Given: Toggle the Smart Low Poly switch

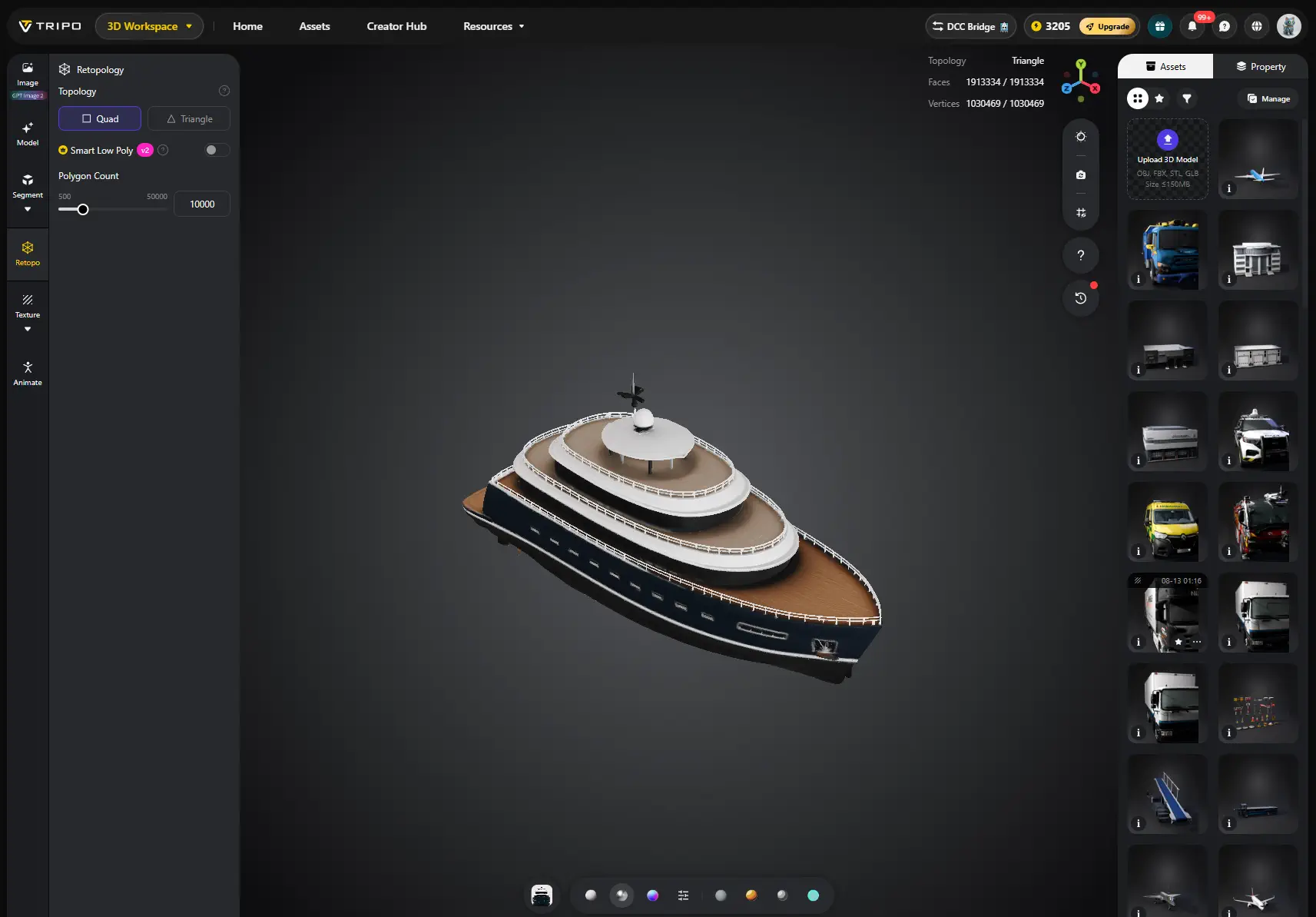Looking at the screenshot, I should pos(217,150).
